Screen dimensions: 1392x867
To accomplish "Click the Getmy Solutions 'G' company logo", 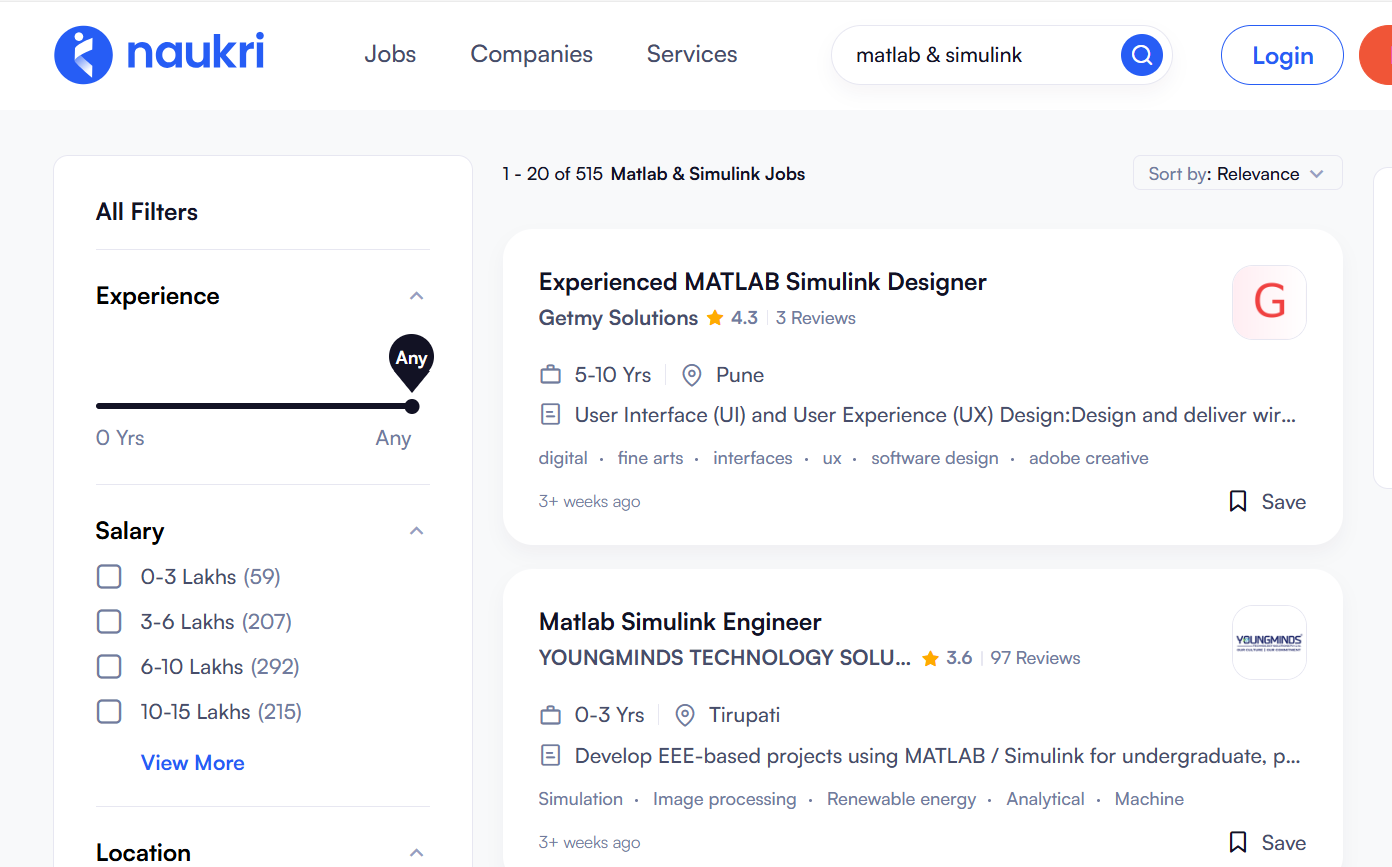I will click(1269, 302).
